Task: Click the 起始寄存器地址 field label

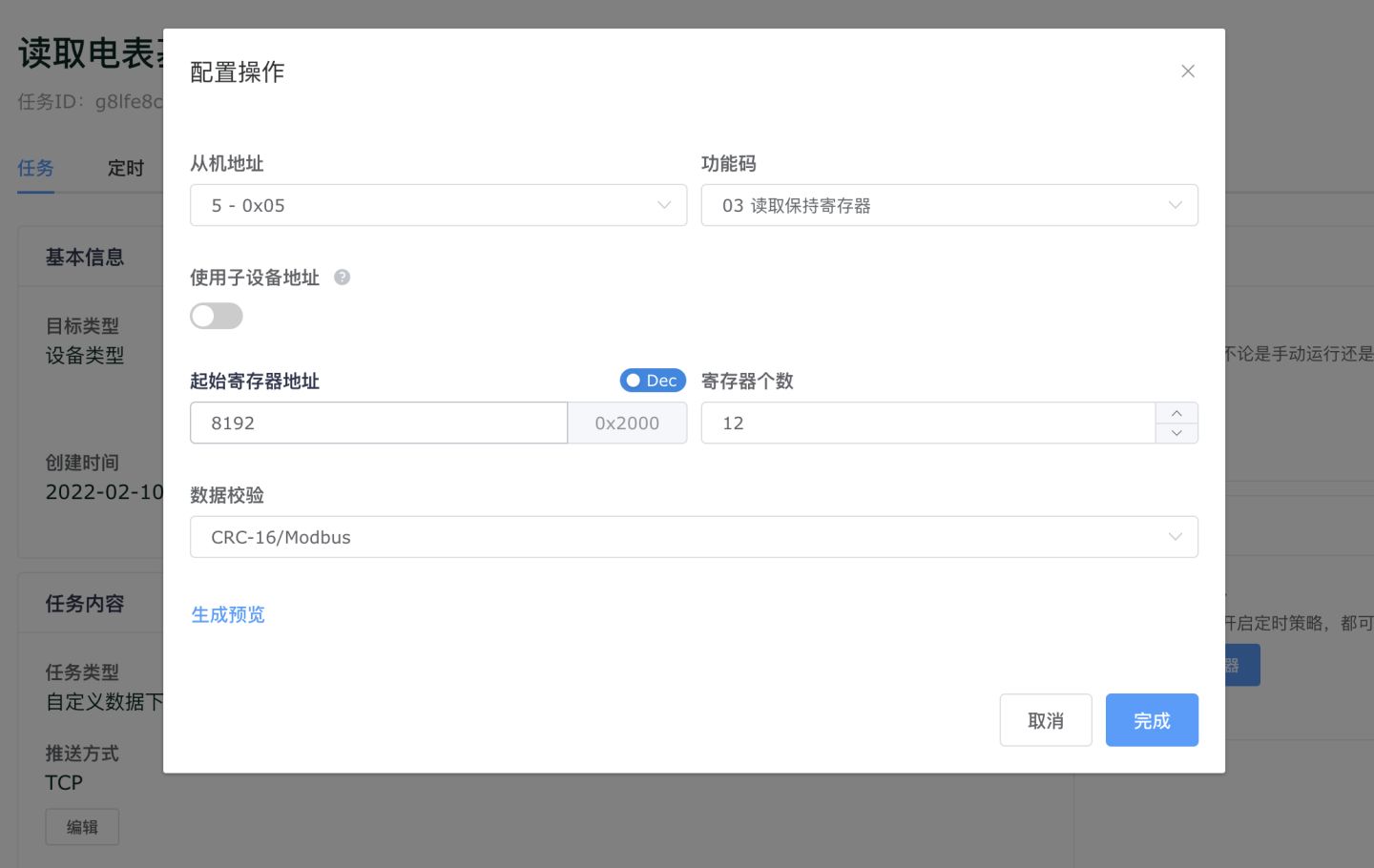Action: [x=255, y=381]
